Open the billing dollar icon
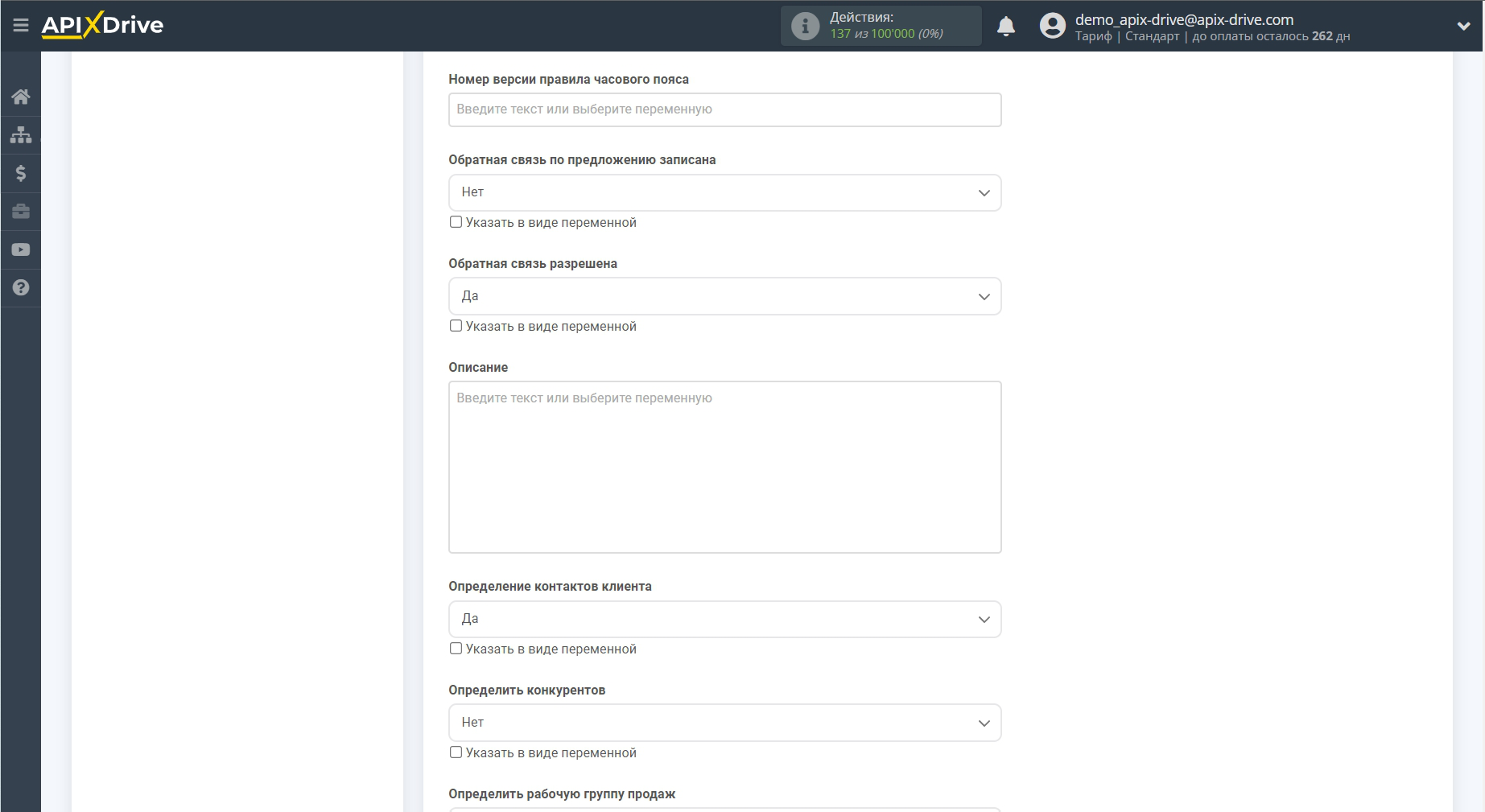1485x812 pixels. (x=21, y=173)
